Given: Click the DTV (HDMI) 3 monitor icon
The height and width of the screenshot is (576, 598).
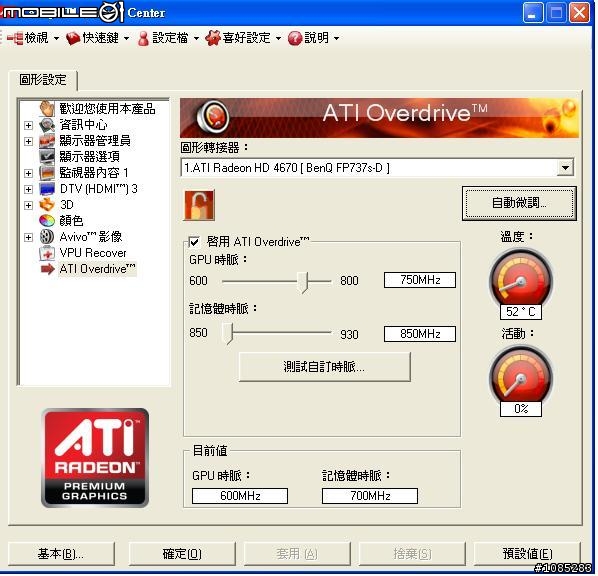Looking at the screenshot, I should pyautogui.click(x=47, y=189).
